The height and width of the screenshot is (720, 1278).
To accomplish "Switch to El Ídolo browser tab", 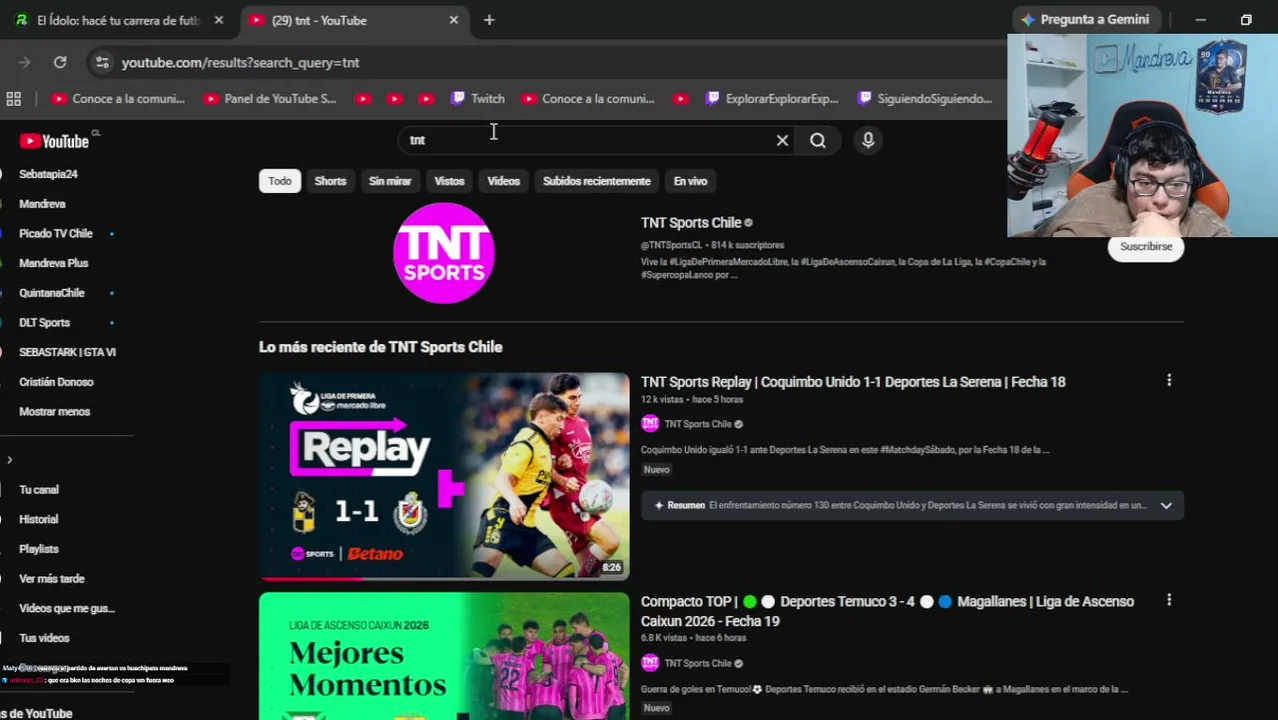I will pyautogui.click(x=117, y=20).
